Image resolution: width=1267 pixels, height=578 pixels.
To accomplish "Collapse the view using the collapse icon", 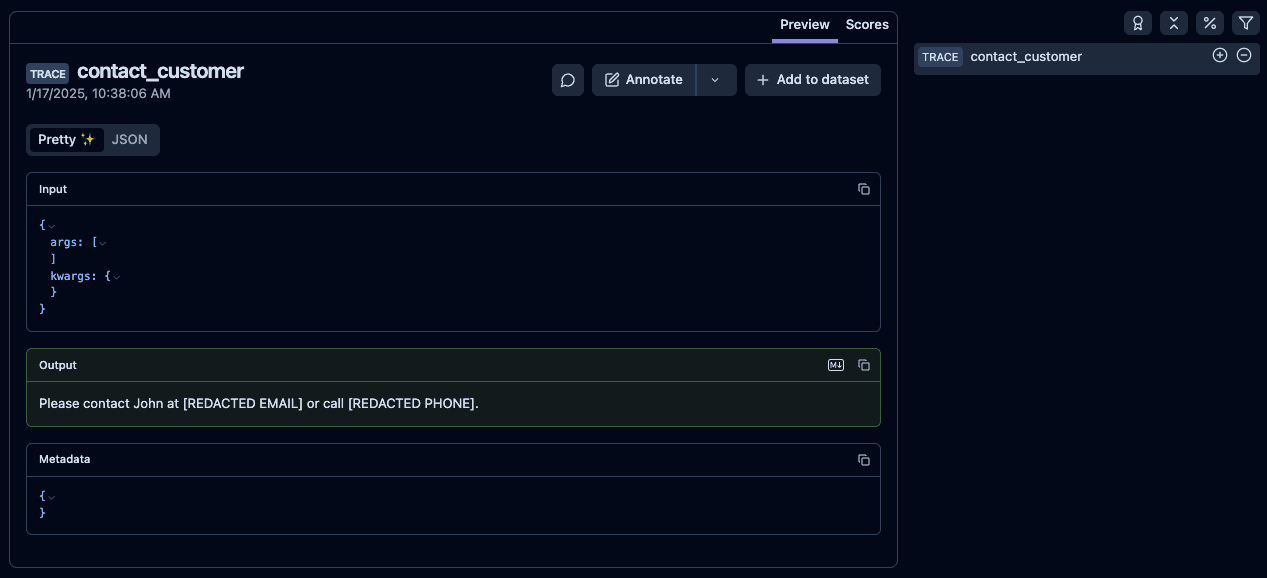I will (1174, 23).
